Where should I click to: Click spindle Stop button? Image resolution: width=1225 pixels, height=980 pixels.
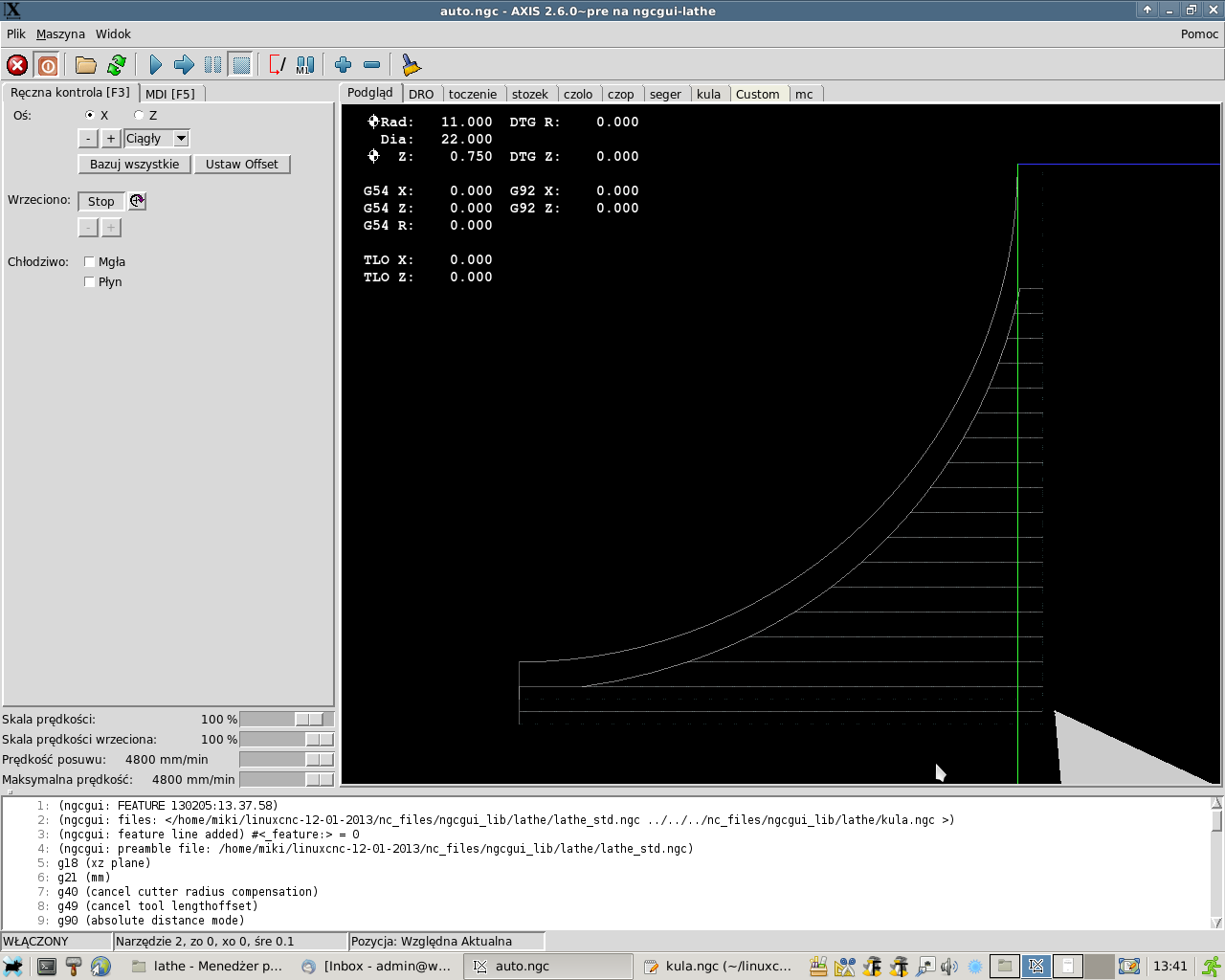coord(101,201)
